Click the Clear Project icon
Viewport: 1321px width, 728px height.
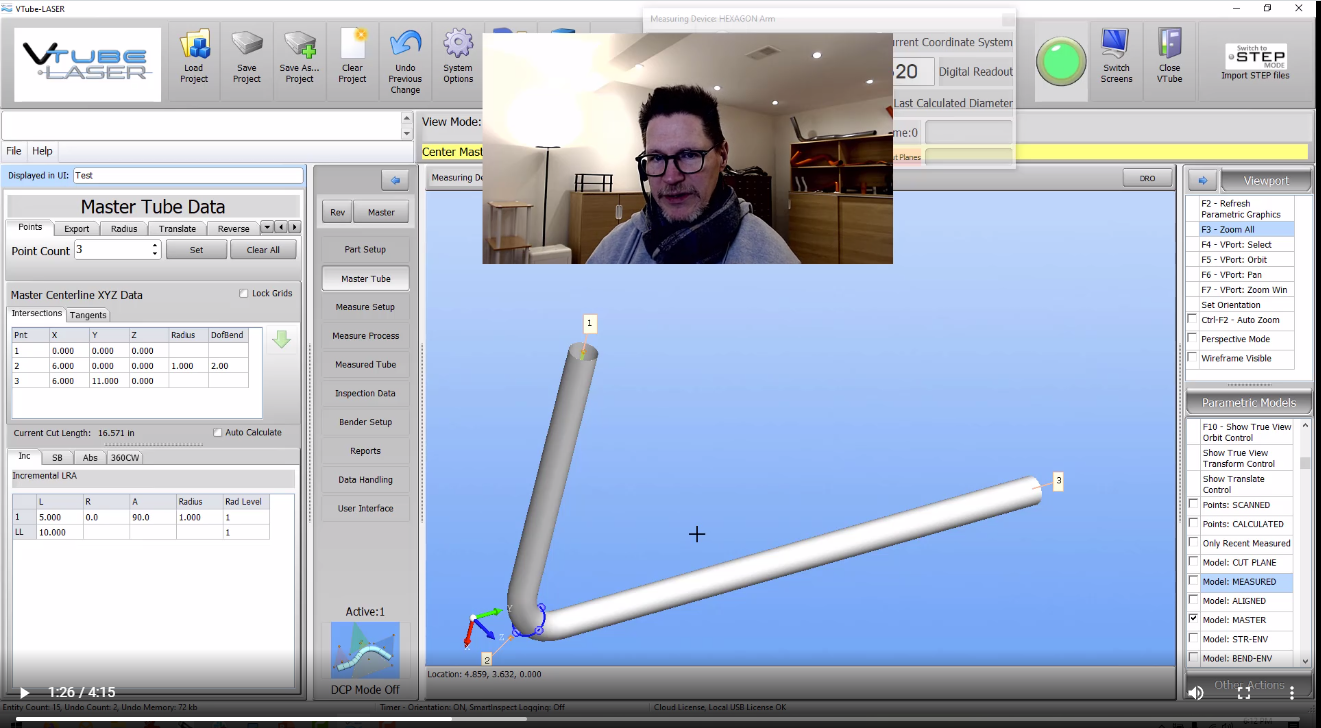pos(352,47)
